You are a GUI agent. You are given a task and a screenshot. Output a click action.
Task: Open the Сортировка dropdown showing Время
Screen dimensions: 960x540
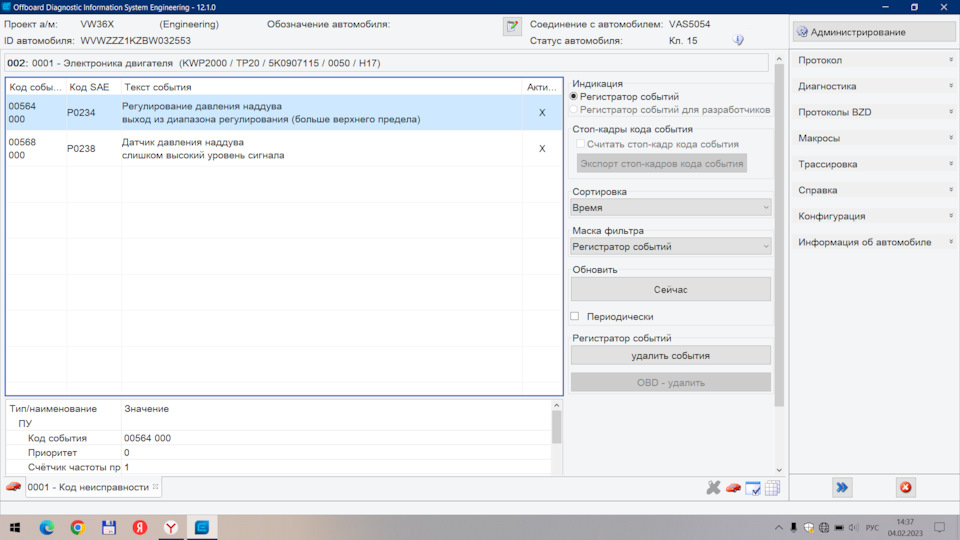click(x=670, y=208)
